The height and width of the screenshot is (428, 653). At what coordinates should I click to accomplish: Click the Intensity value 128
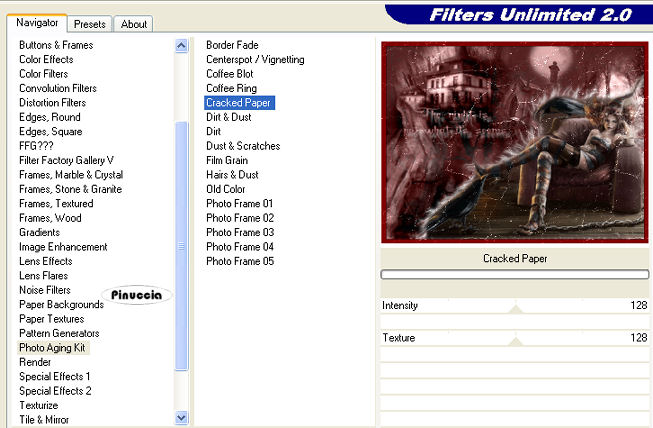pos(638,305)
